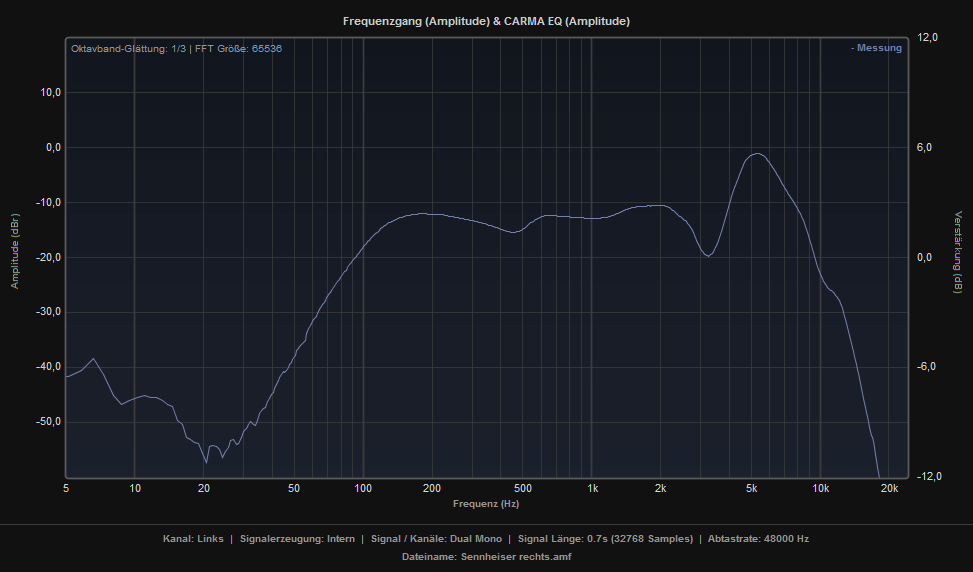
Task: Click the 'Messung' legend entry
Action: (876, 48)
